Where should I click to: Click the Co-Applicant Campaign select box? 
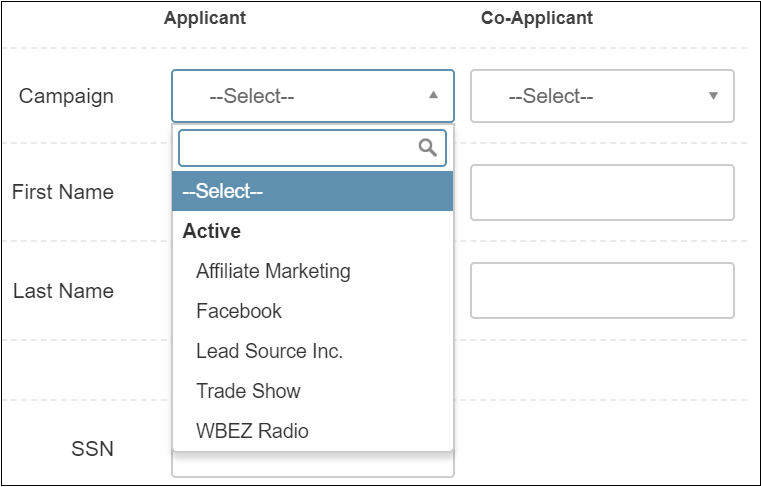[x=602, y=96]
